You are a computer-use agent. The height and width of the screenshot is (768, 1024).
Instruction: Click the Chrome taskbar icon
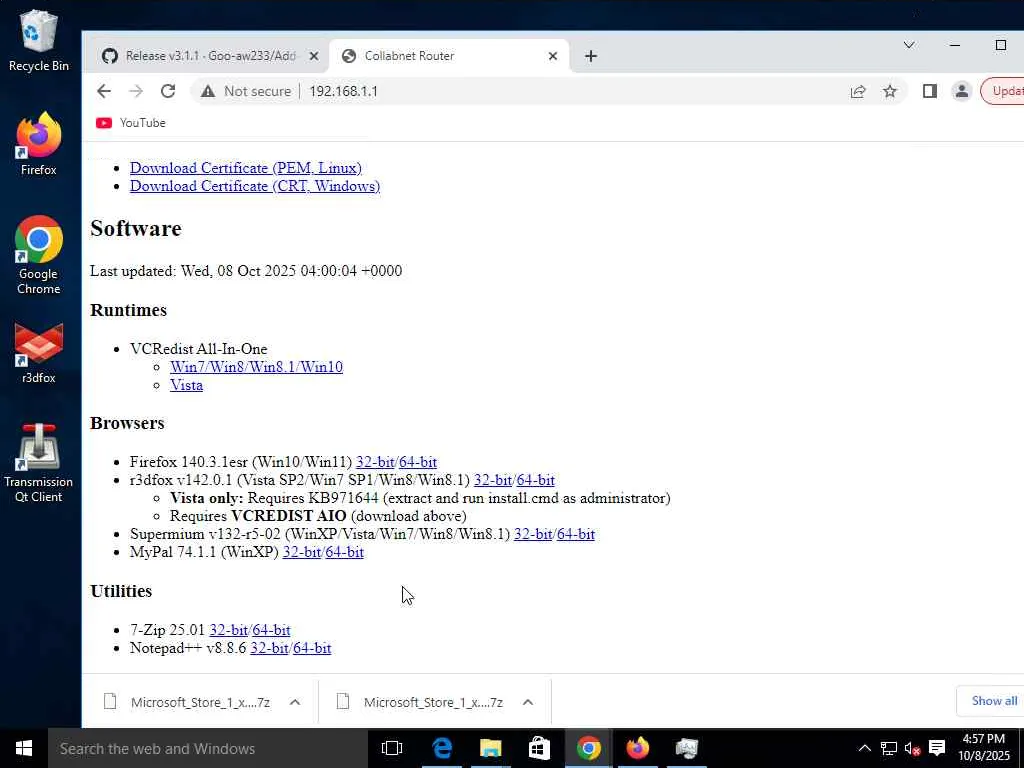[588, 748]
